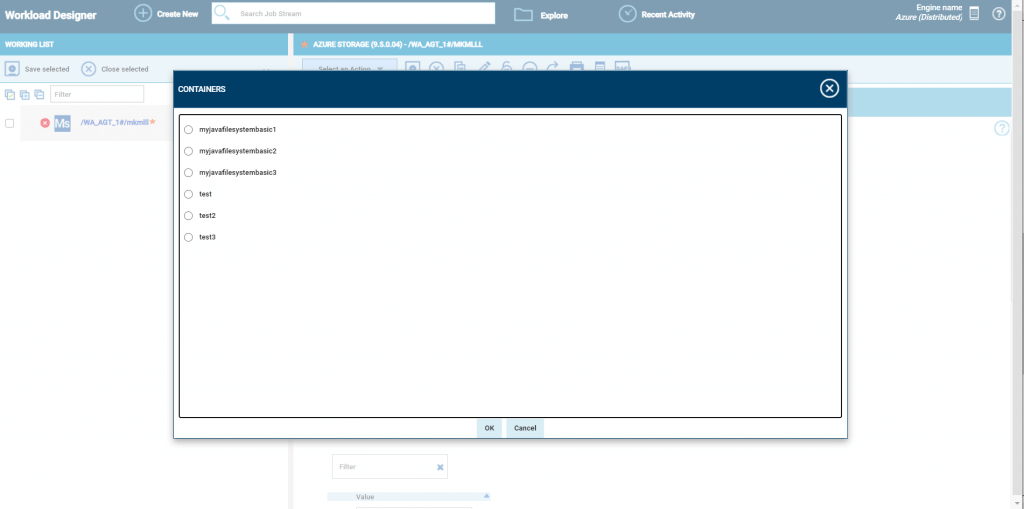Screen dimensions: 1024x509
Task: Click the WORKING LIST header
Action: (x=29, y=44)
